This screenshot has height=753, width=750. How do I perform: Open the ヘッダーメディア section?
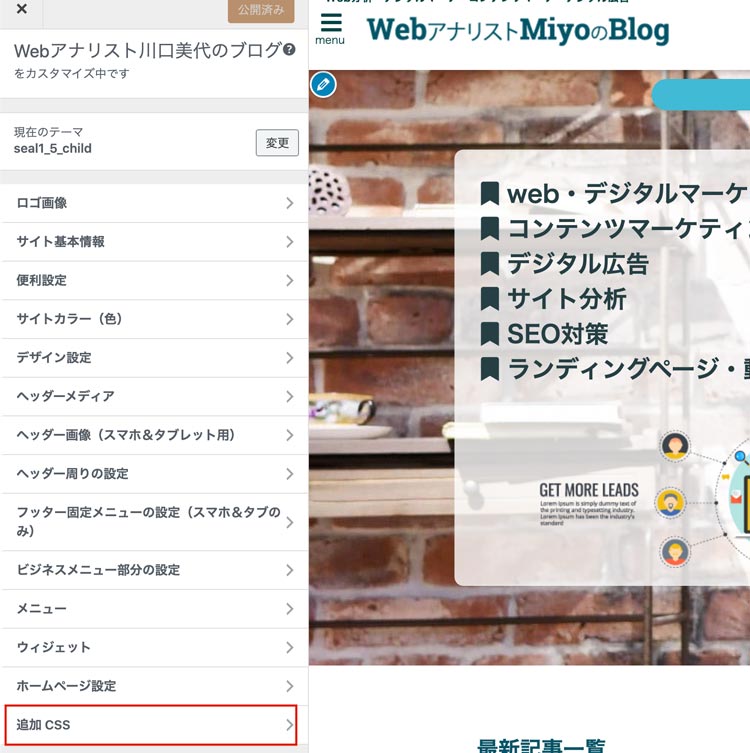point(154,396)
